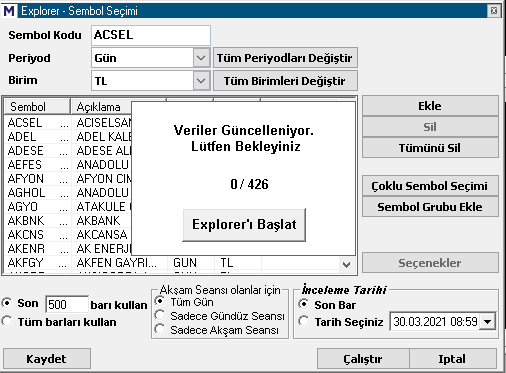Screen dimensions: 506x373
Task: Click the bar count field showing 500
Action: point(67,304)
